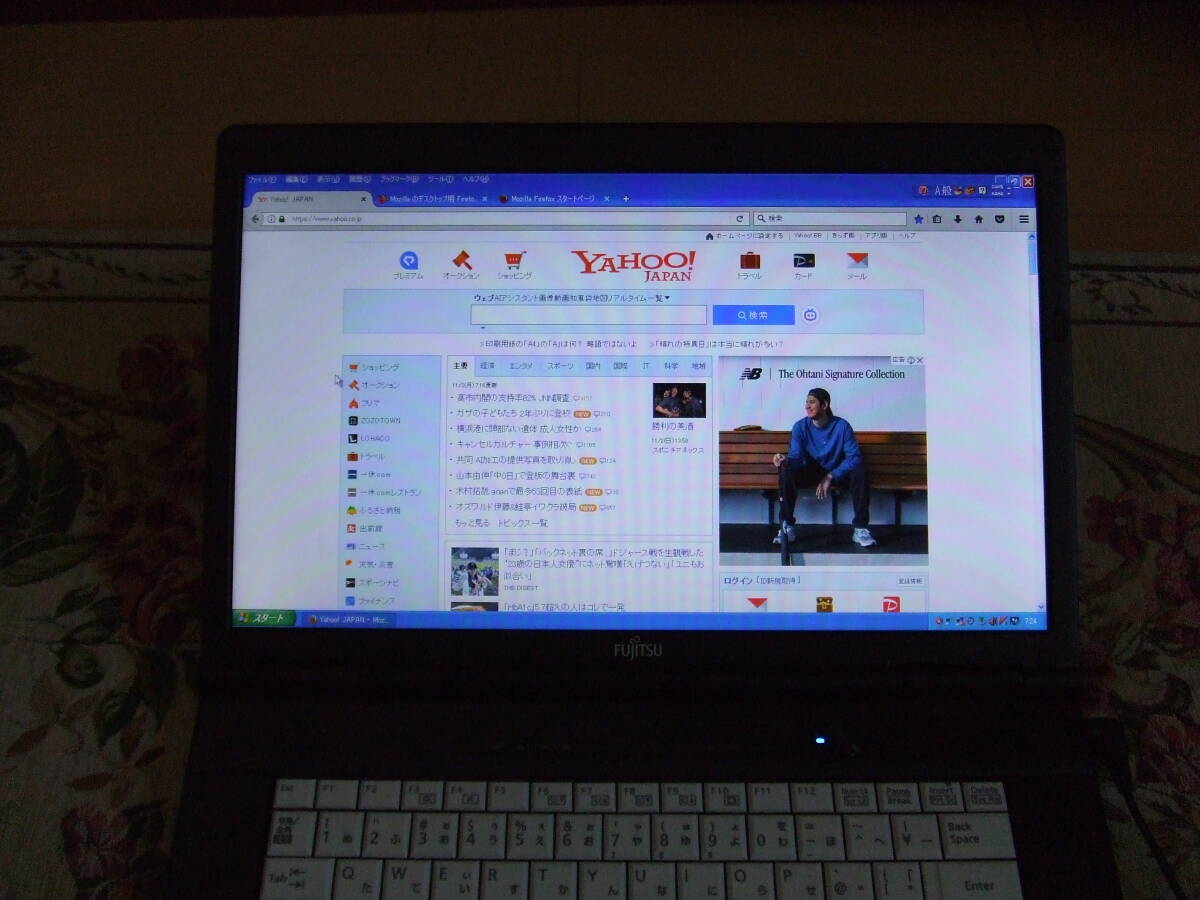Open the ファイル menu
1200x900 pixels.
[x=262, y=180]
